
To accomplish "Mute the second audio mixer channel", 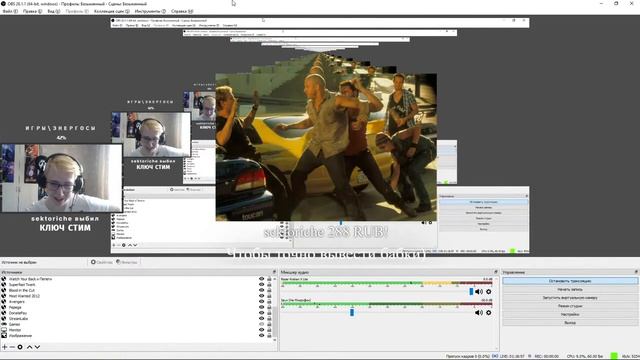I will (x=479, y=313).
